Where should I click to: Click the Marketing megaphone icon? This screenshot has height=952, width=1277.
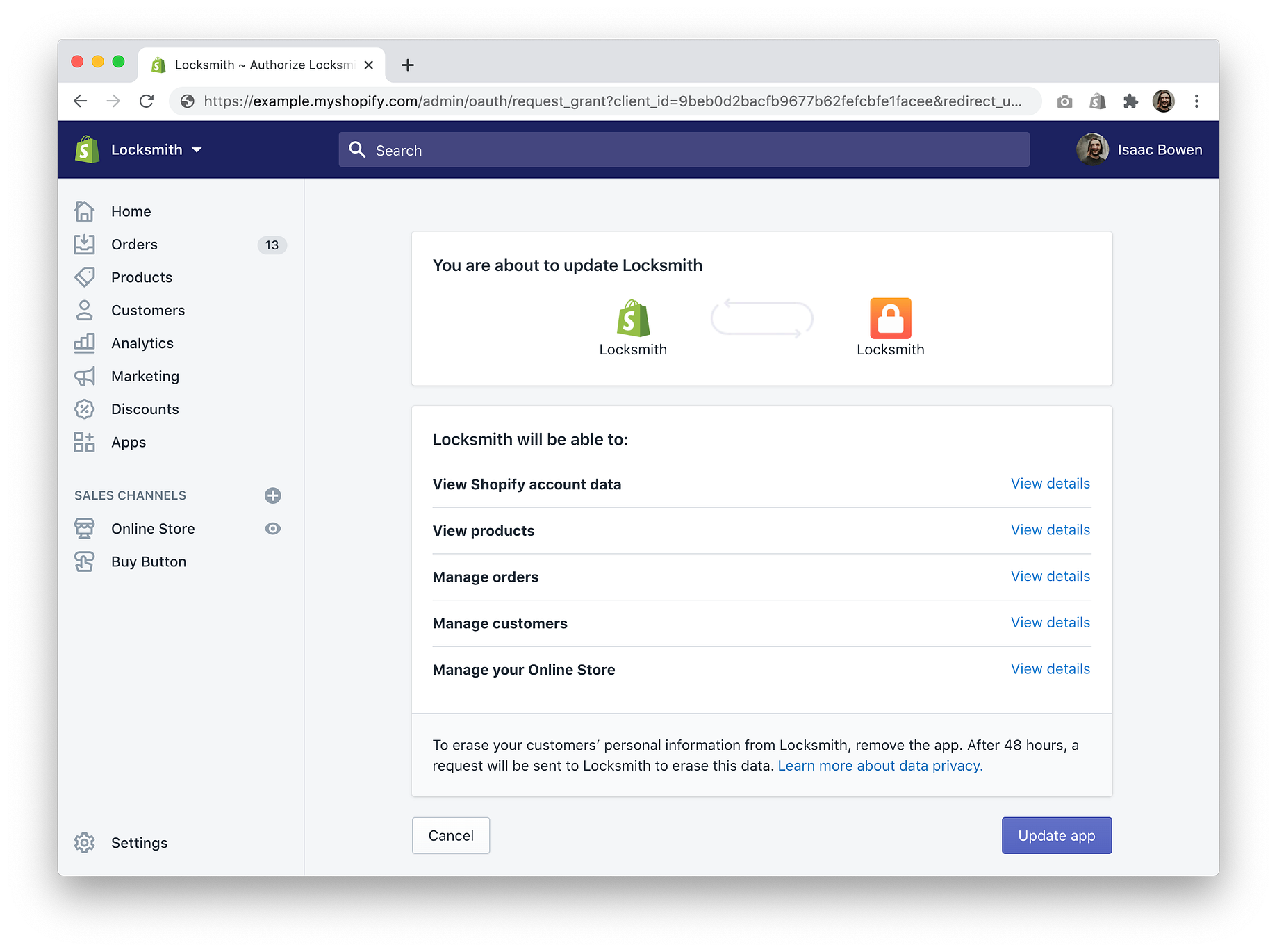pyautogui.click(x=85, y=376)
